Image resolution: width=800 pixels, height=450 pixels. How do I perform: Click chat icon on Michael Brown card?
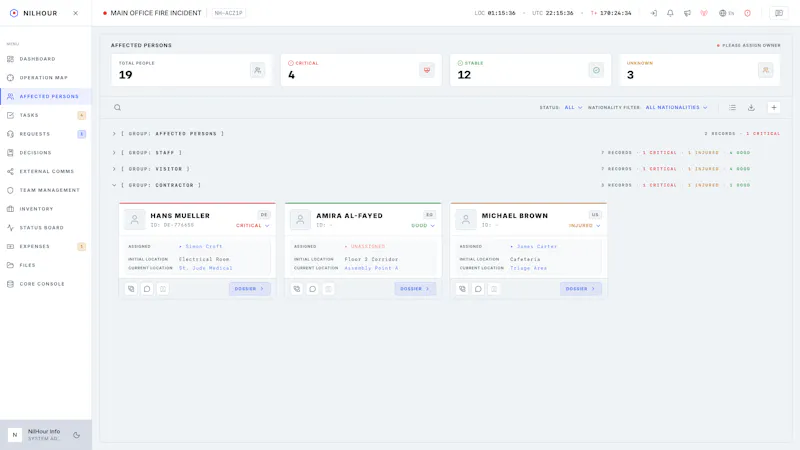(478, 289)
